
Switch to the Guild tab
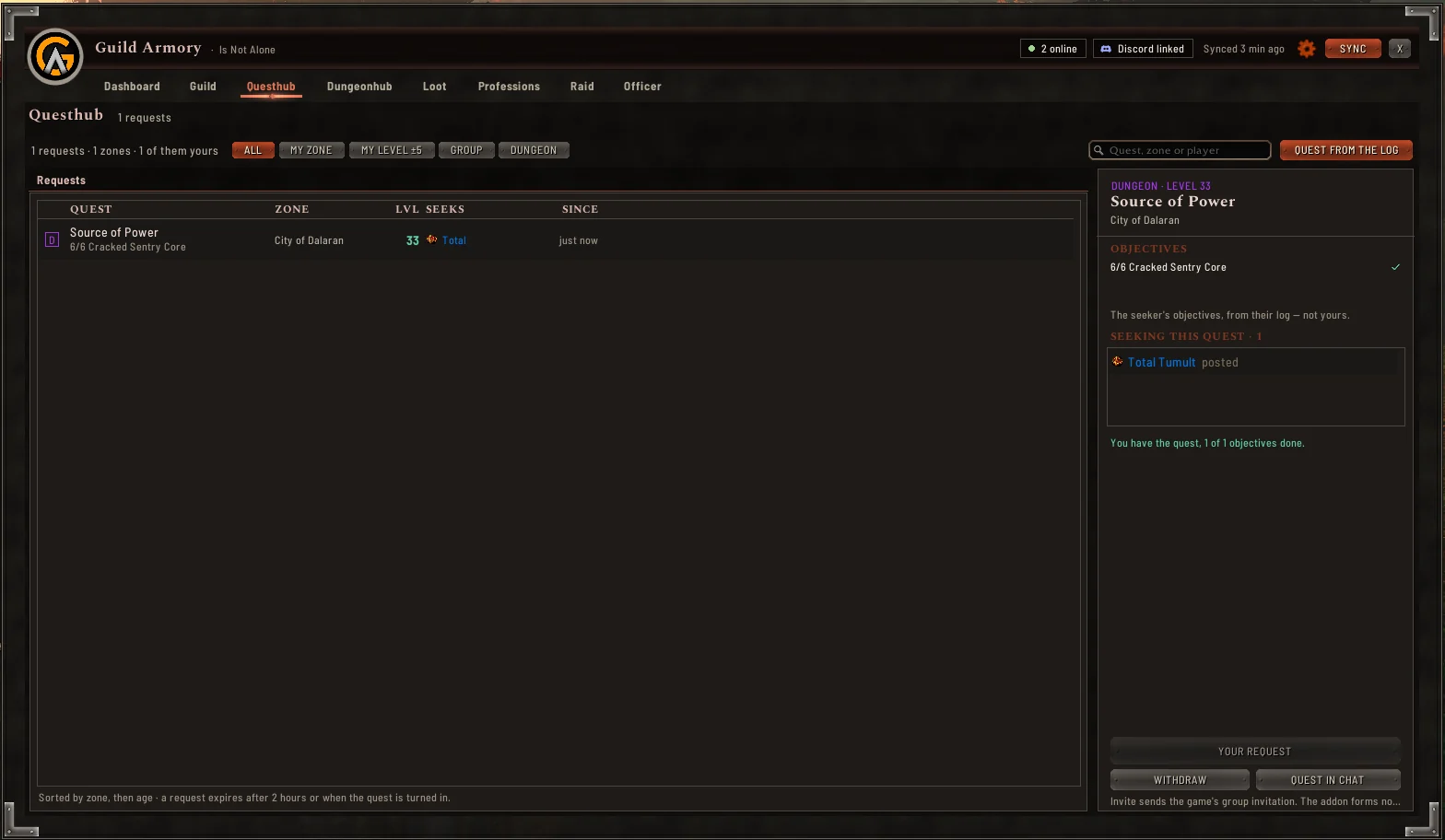203,87
